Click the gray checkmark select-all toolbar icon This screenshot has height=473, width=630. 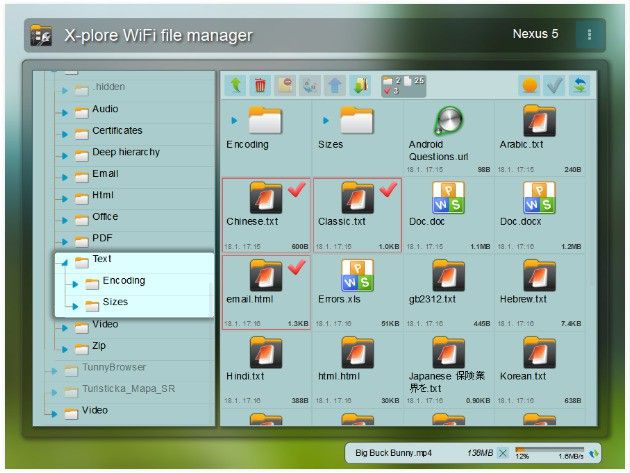tap(554, 85)
